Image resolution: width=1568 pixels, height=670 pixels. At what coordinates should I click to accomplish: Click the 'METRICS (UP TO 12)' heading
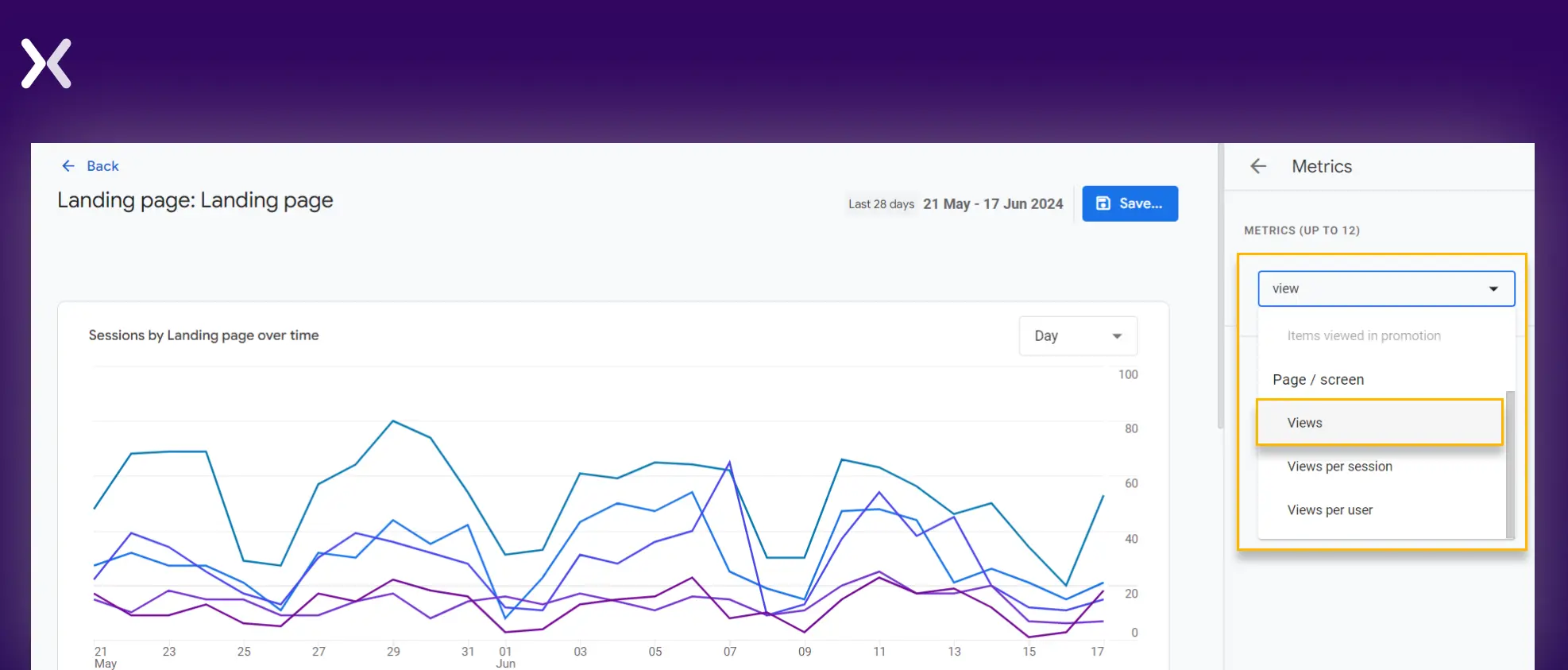[x=1302, y=230]
